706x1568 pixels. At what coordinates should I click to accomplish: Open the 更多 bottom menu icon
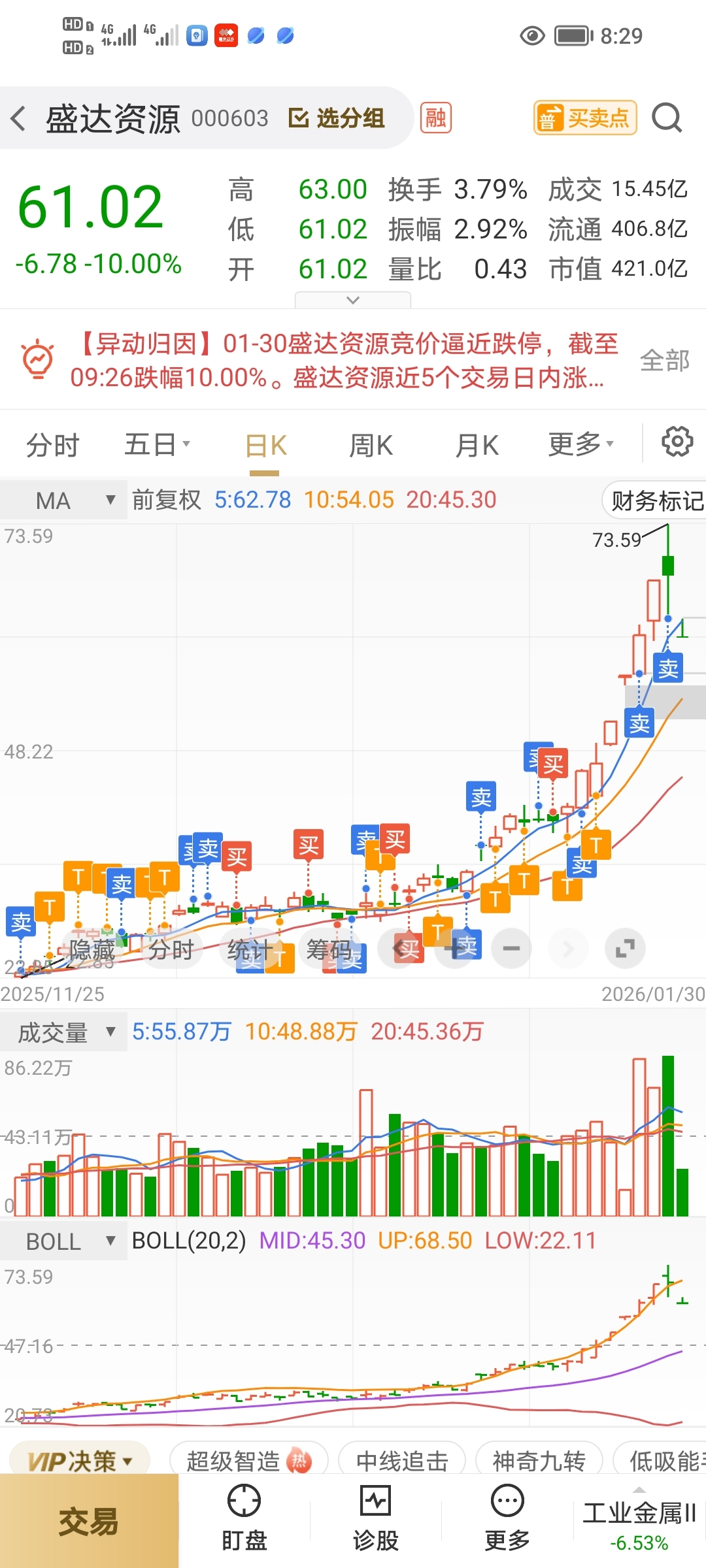click(507, 1518)
